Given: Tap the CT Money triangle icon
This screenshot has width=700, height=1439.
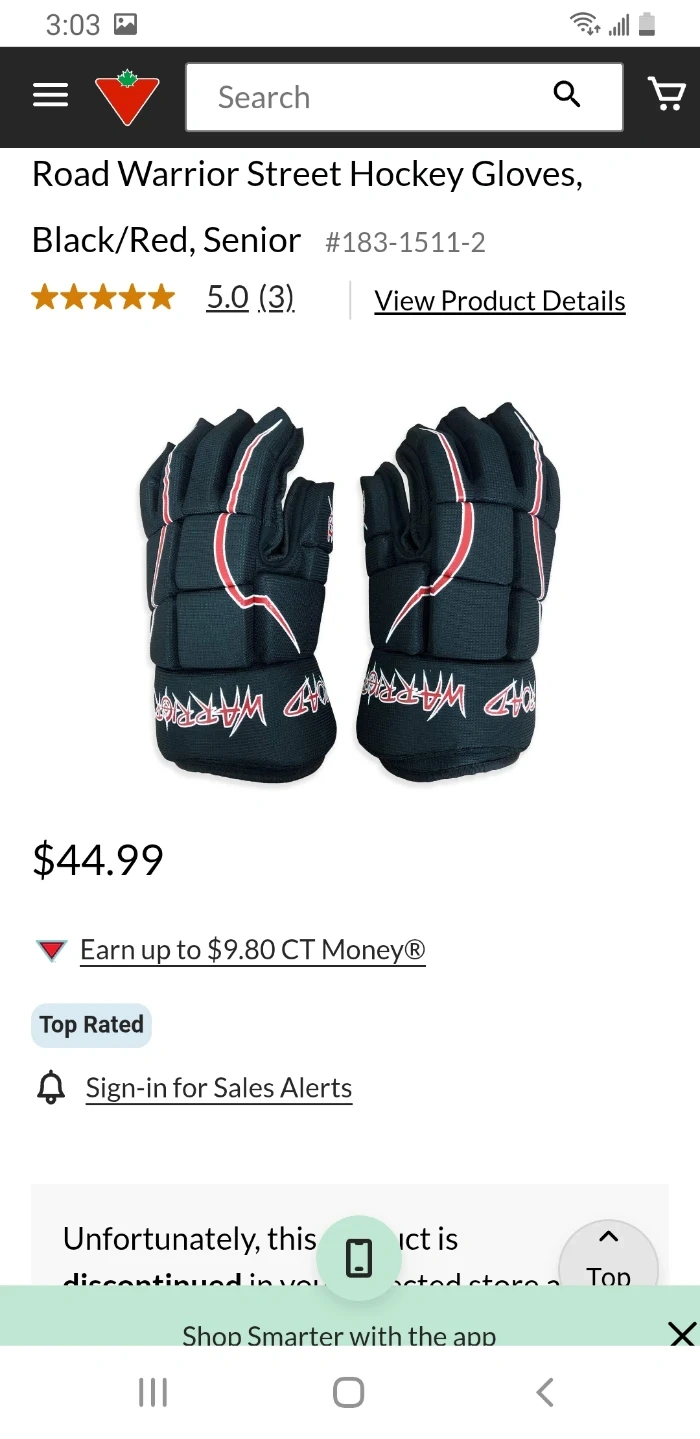Looking at the screenshot, I should [x=51, y=950].
